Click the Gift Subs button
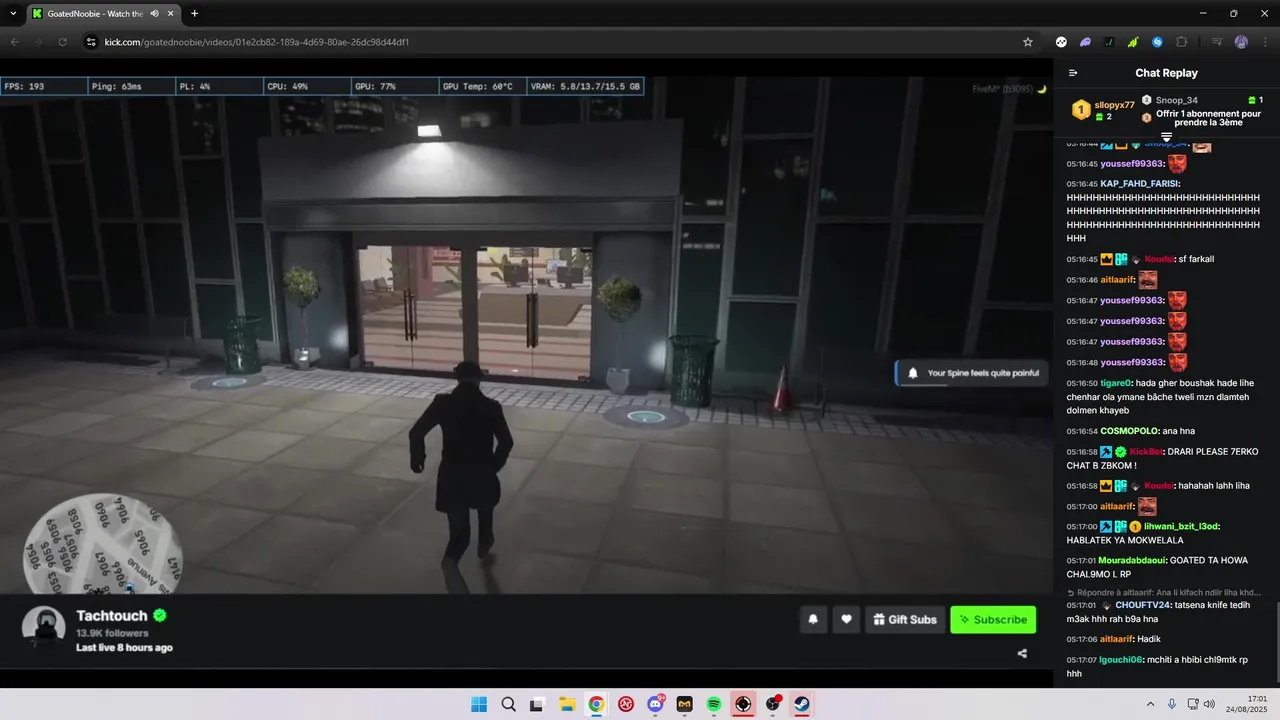This screenshot has height=720, width=1280. [x=905, y=620]
